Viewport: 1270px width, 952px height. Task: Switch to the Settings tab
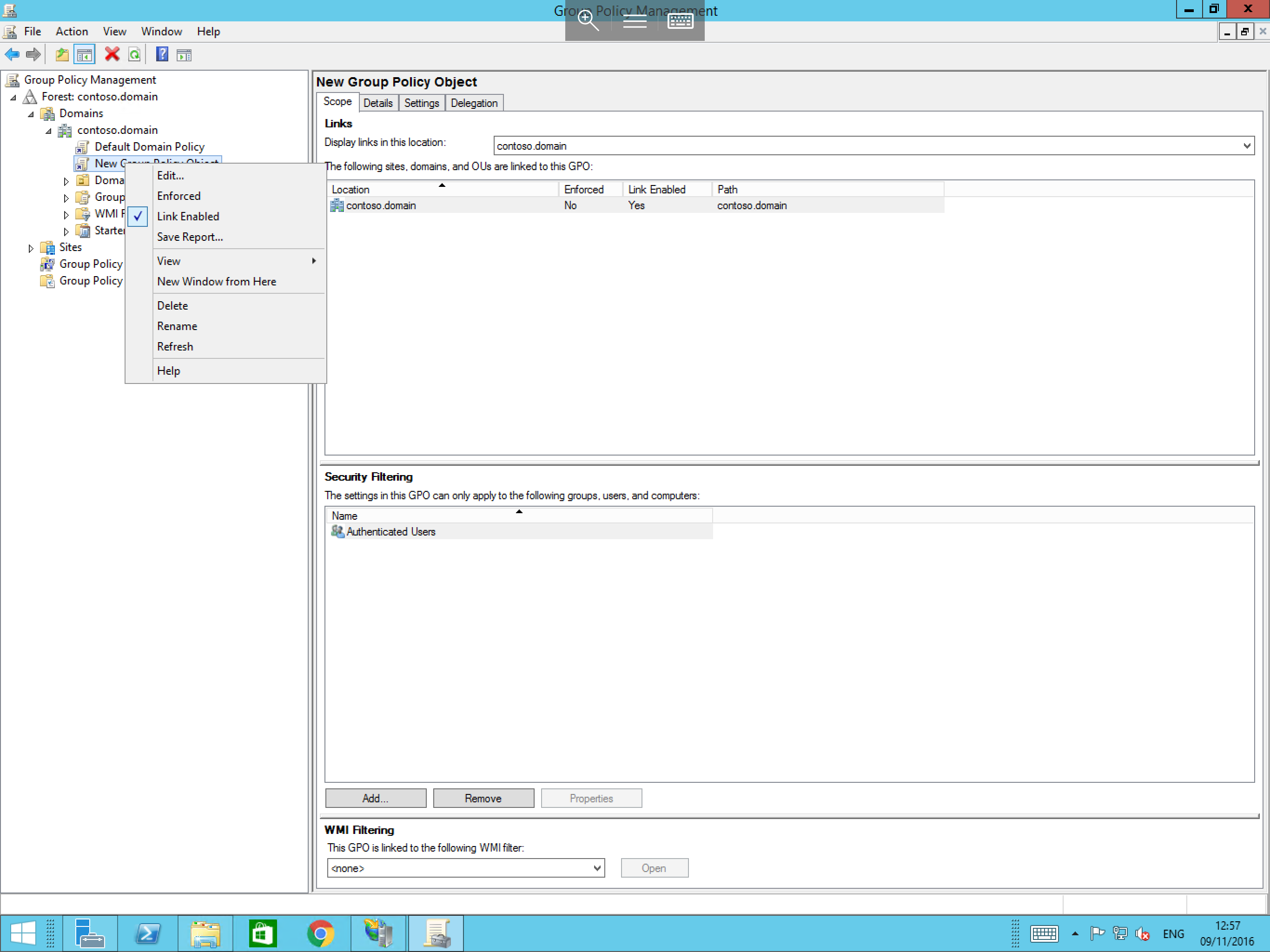422,103
